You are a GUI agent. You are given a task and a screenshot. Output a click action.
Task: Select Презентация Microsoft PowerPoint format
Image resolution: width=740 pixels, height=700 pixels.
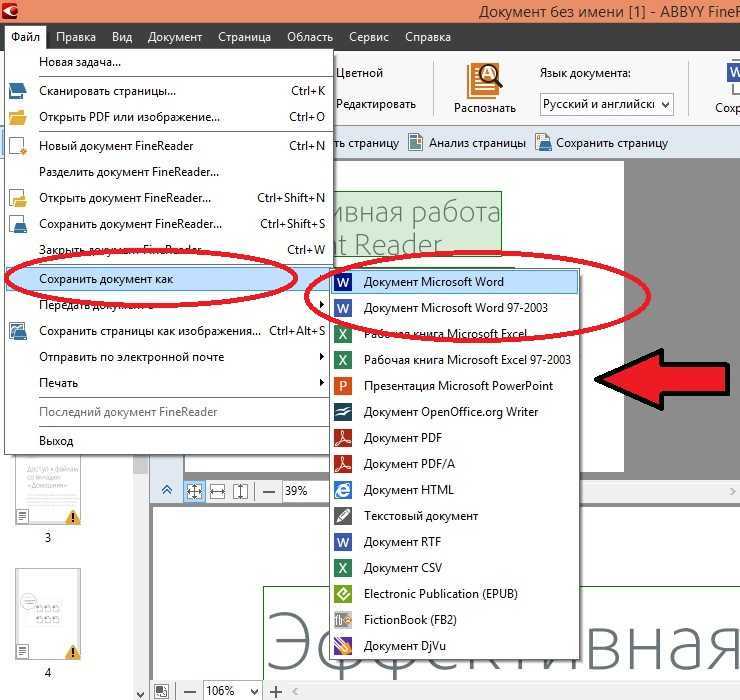[455, 386]
